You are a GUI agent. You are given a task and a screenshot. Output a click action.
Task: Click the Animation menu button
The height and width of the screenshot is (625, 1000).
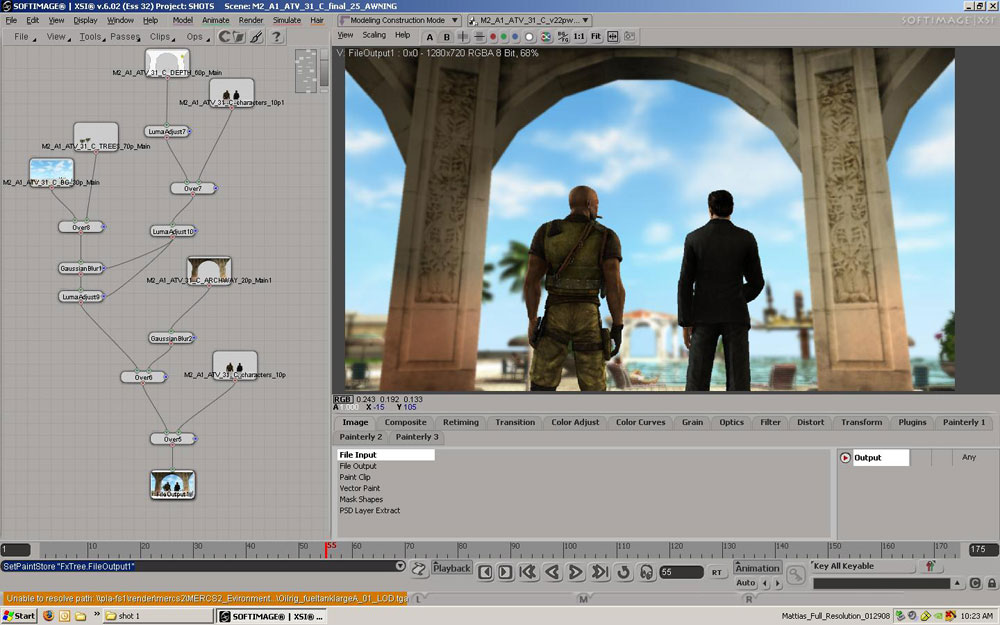757,568
